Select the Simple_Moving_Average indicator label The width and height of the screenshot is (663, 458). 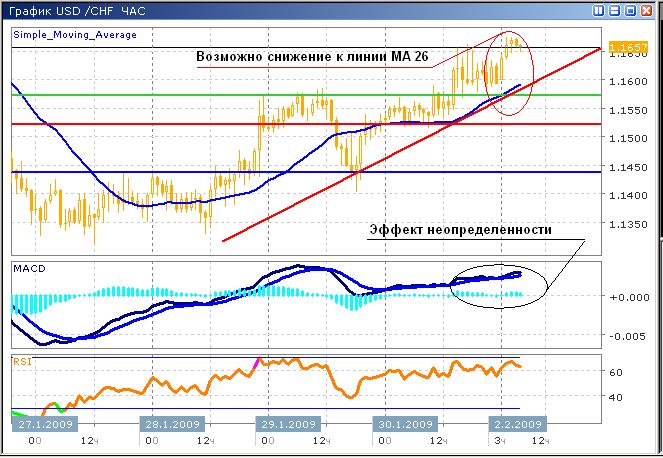point(75,35)
